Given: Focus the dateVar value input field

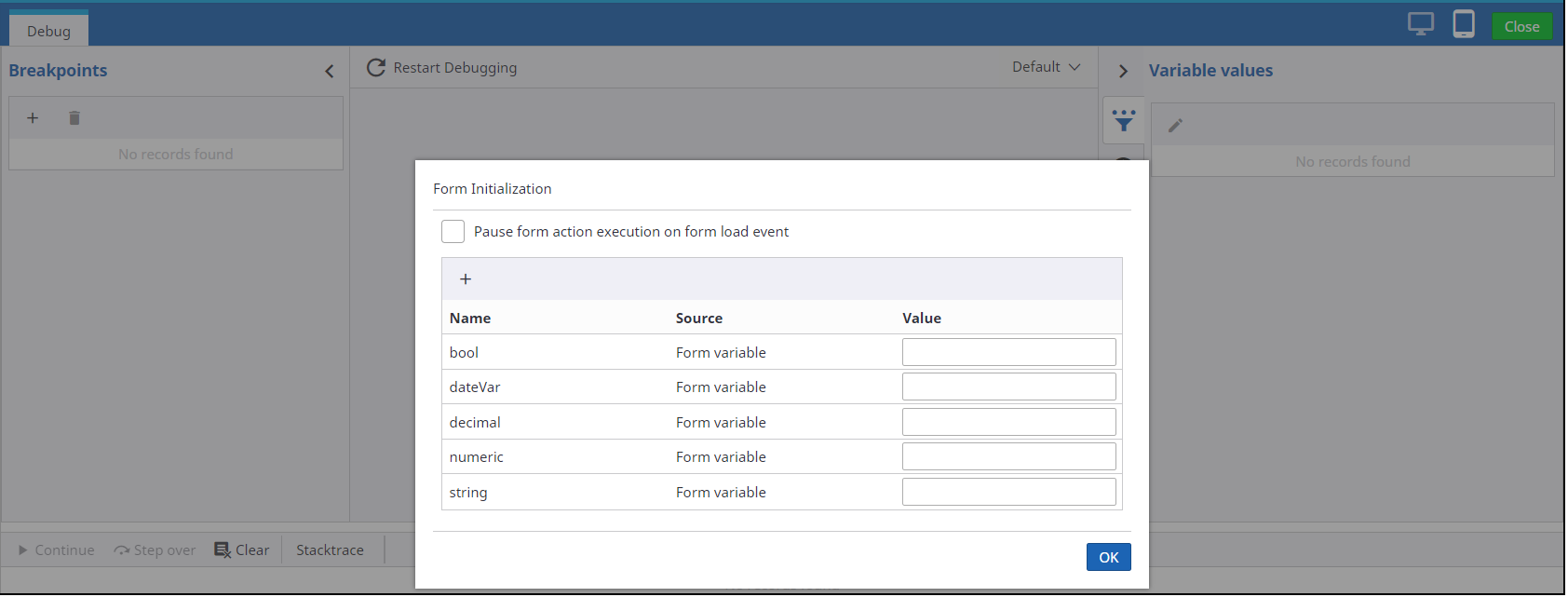Looking at the screenshot, I should [1008, 387].
